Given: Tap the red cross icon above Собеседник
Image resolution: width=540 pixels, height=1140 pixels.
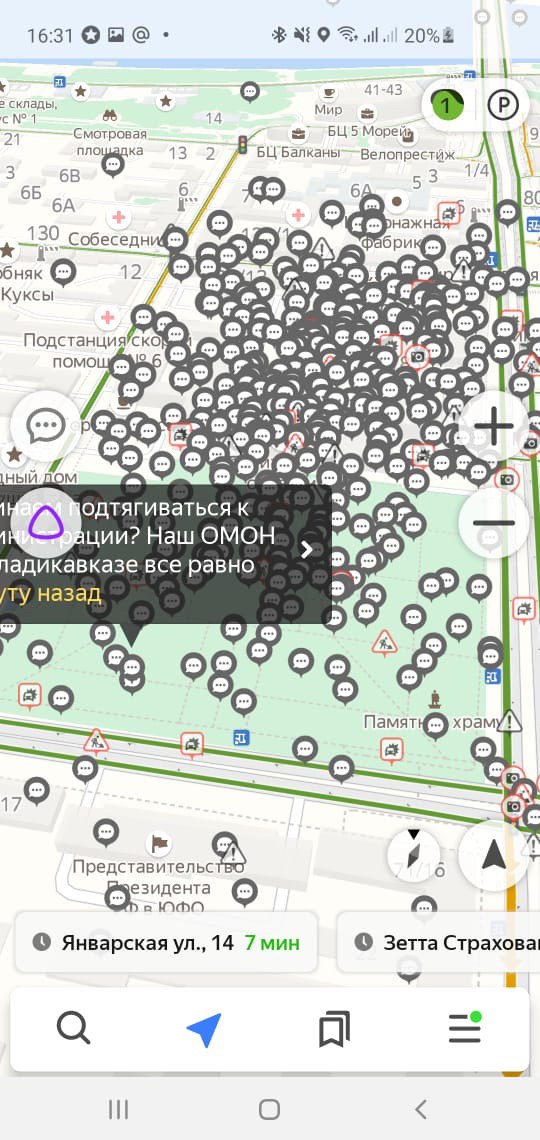Looking at the screenshot, I should pyautogui.click(x=118, y=217).
